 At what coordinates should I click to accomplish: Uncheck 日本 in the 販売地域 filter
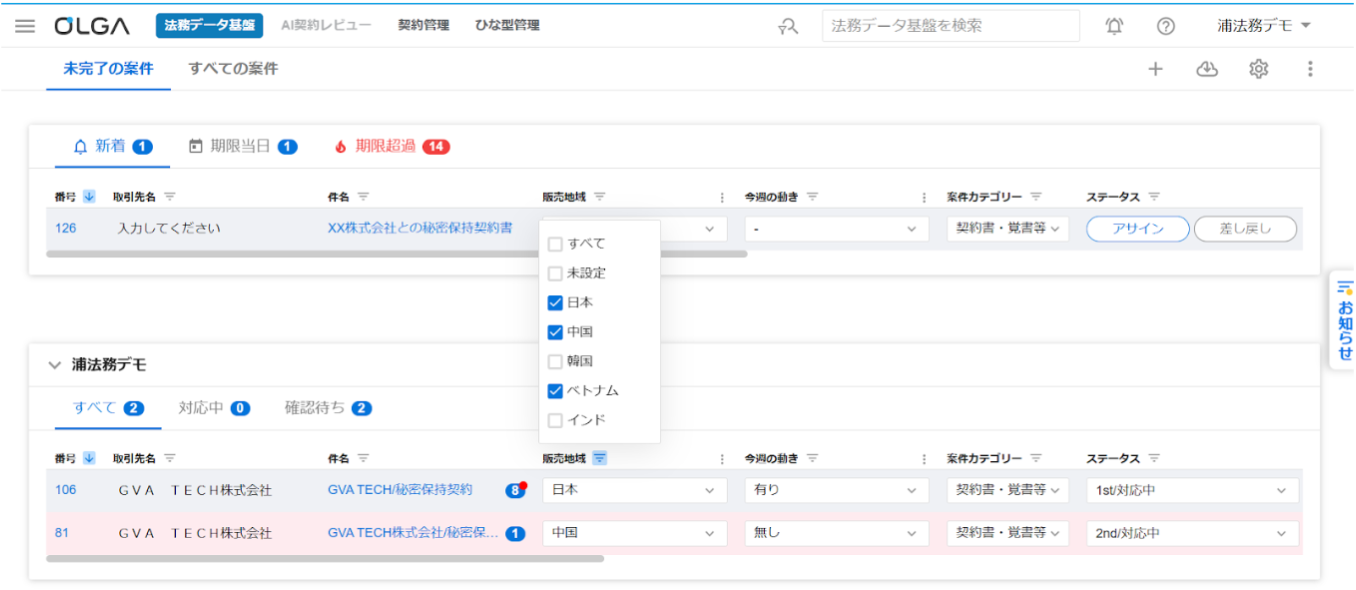tap(555, 302)
